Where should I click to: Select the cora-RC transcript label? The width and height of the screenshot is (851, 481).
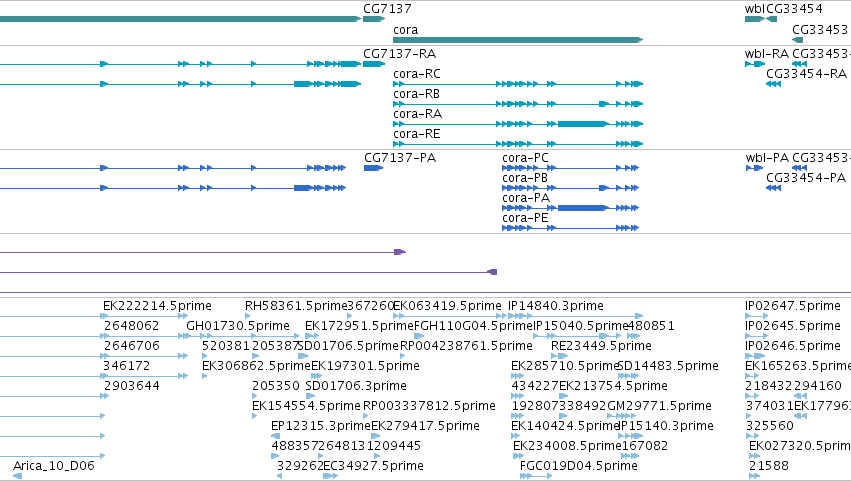[x=417, y=74]
